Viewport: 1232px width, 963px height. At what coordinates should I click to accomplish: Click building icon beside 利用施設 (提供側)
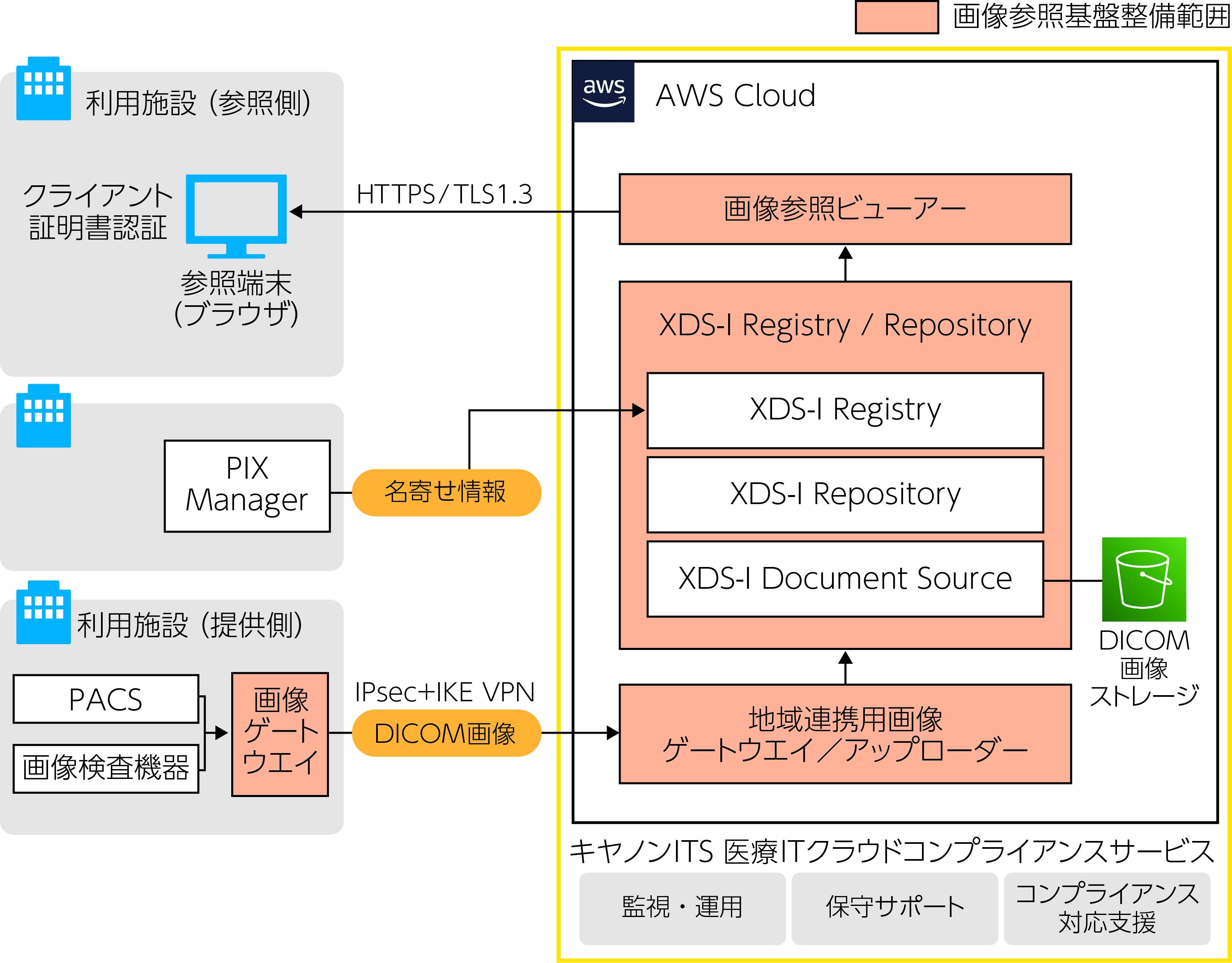pyautogui.click(x=44, y=613)
